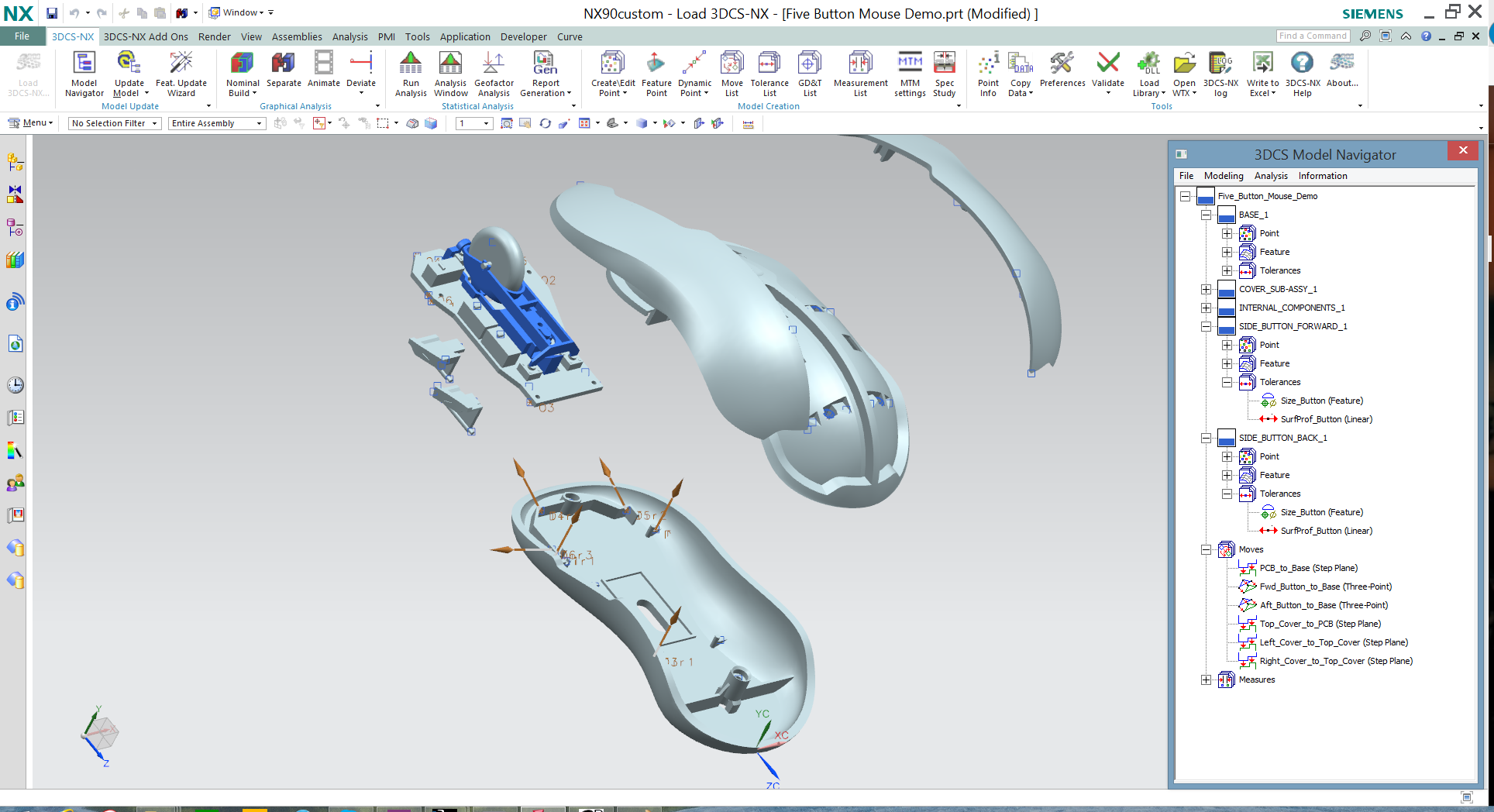The image size is (1494, 812).
Task: Open the Spec Study tool
Action: (944, 74)
